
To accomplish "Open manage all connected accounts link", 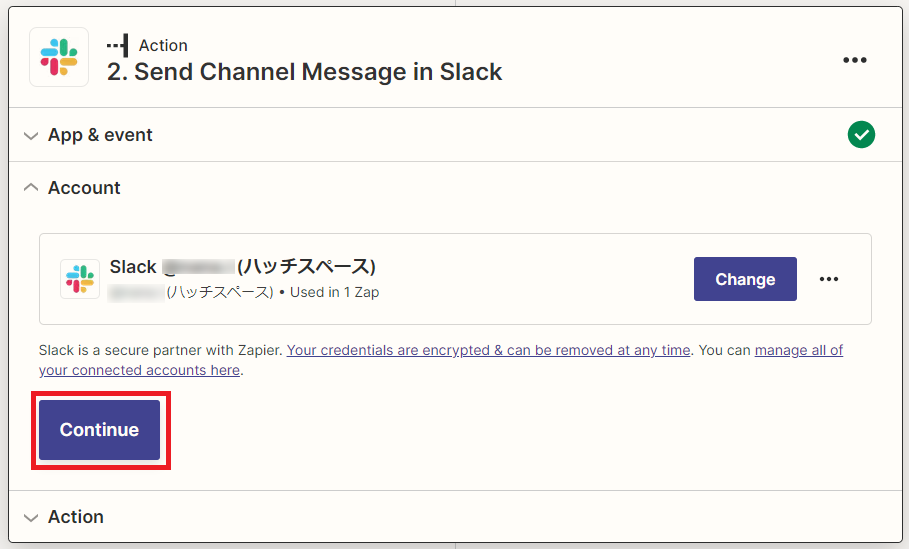I will pos(441,360).
